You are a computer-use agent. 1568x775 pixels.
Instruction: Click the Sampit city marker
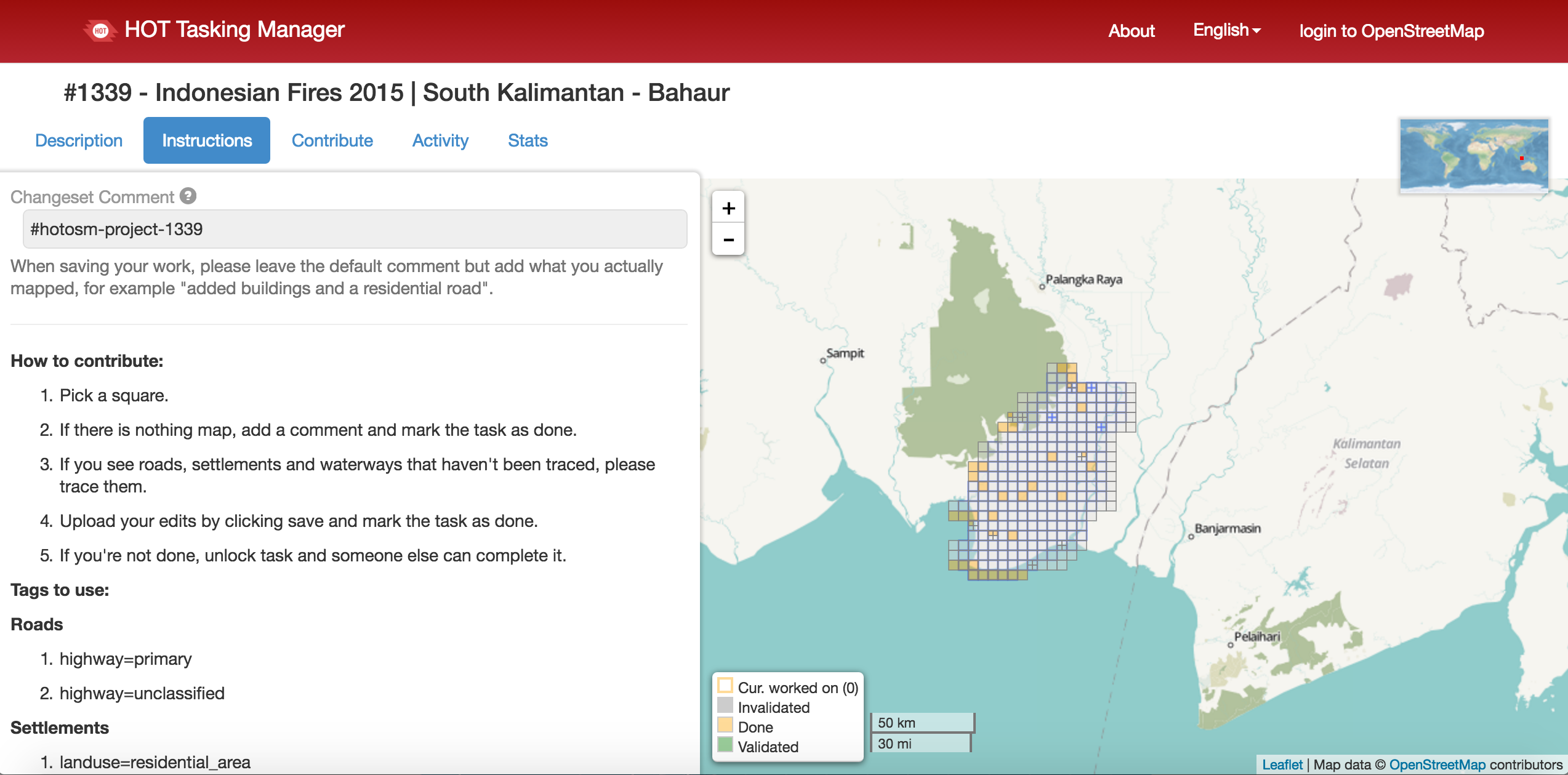823,361
